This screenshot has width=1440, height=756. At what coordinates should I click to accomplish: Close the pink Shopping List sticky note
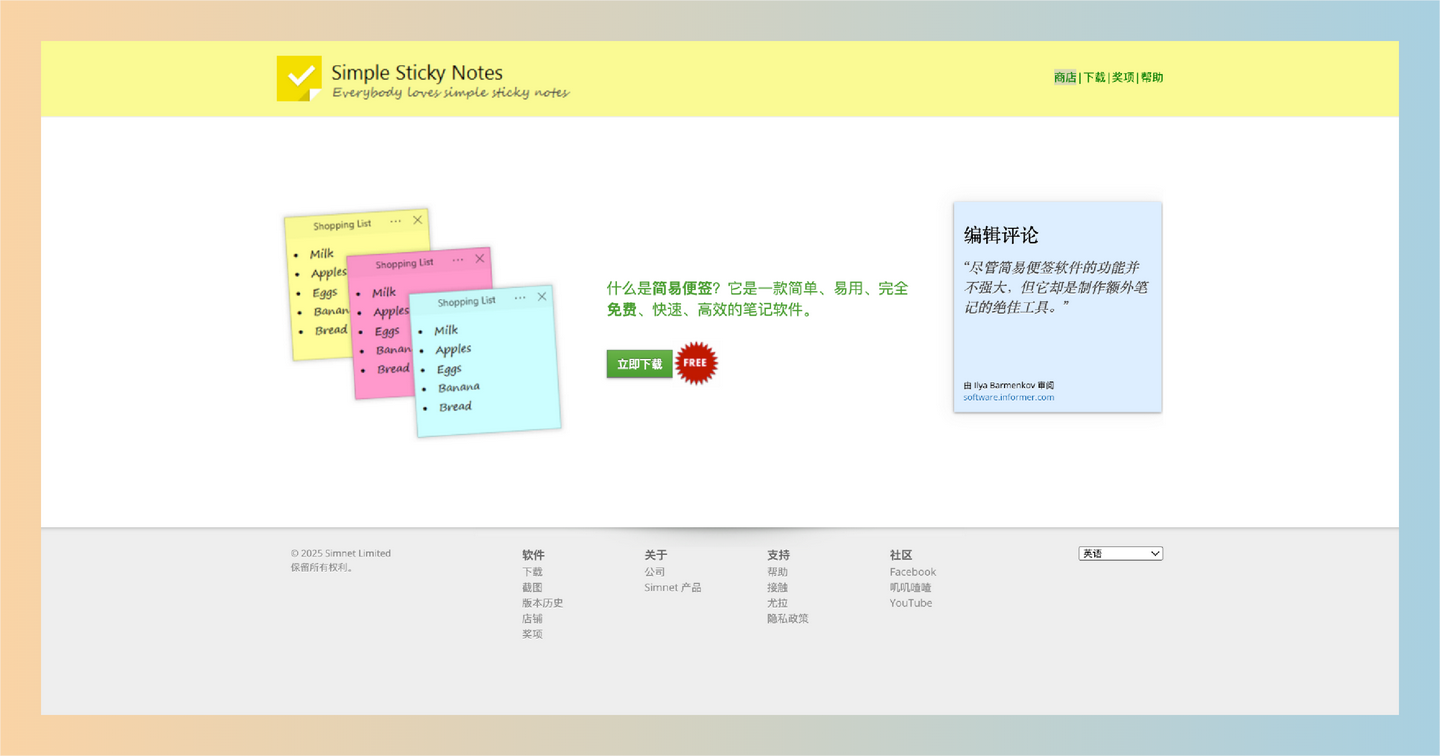[x=478, y=259]
